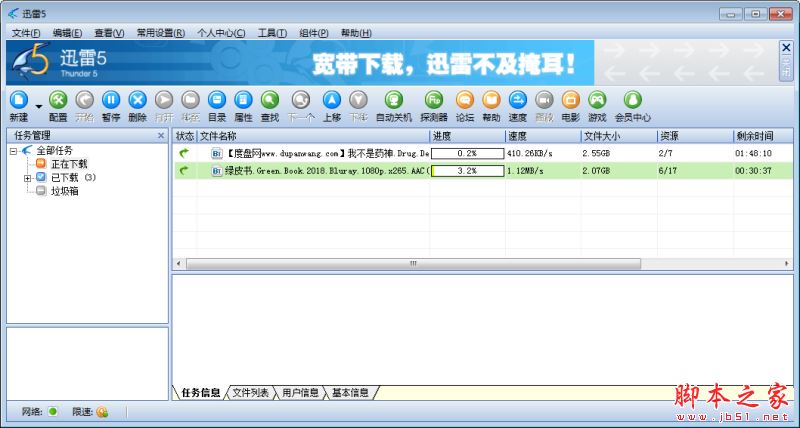Select 全部任务 in task tree
The height and width of the screenshot is (428, 800).
point(54,150)
